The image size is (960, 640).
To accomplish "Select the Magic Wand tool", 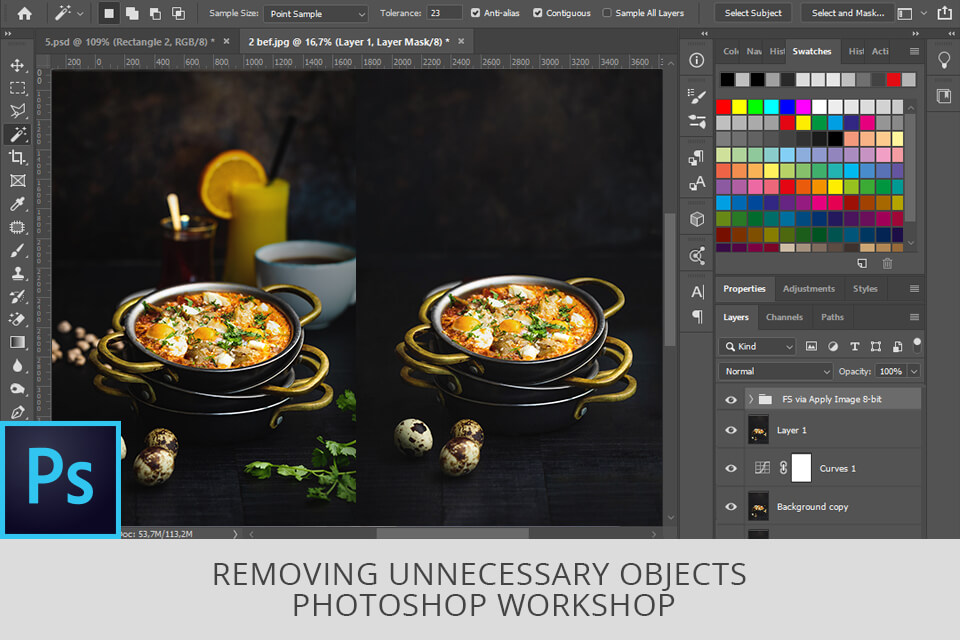I will point(18,133).
